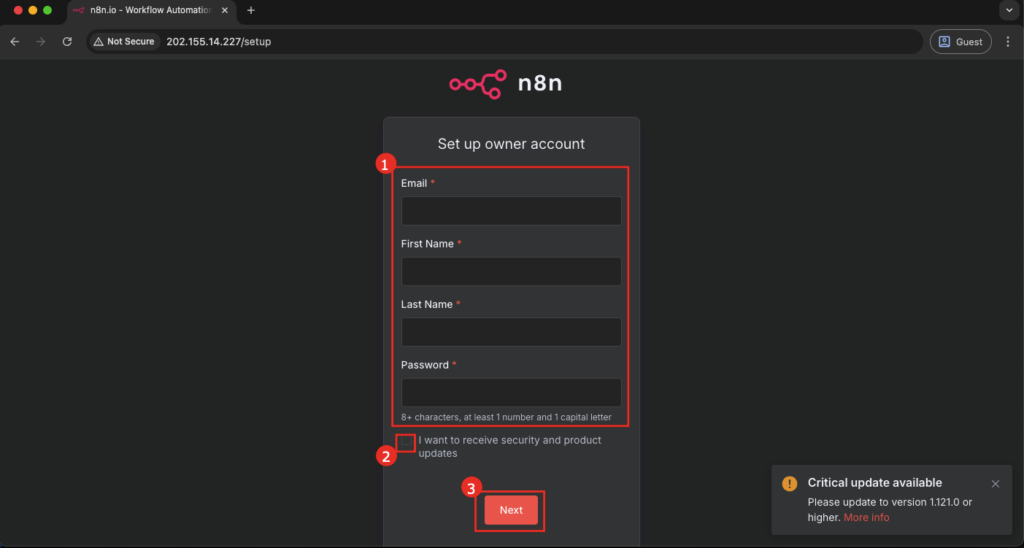
Task: Open the Guest profile button
Action: [x=961, y=42]
